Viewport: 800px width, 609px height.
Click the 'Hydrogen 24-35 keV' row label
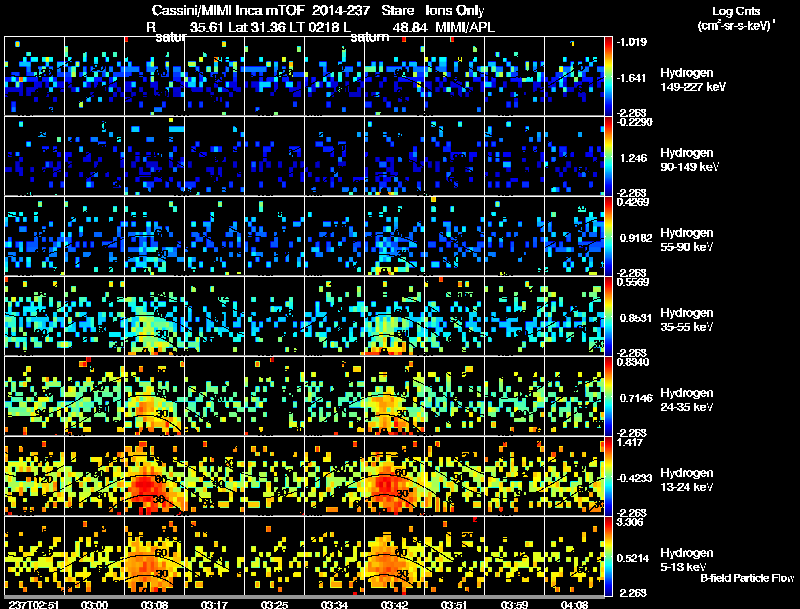pyautogui.click(x=687, y=400)
